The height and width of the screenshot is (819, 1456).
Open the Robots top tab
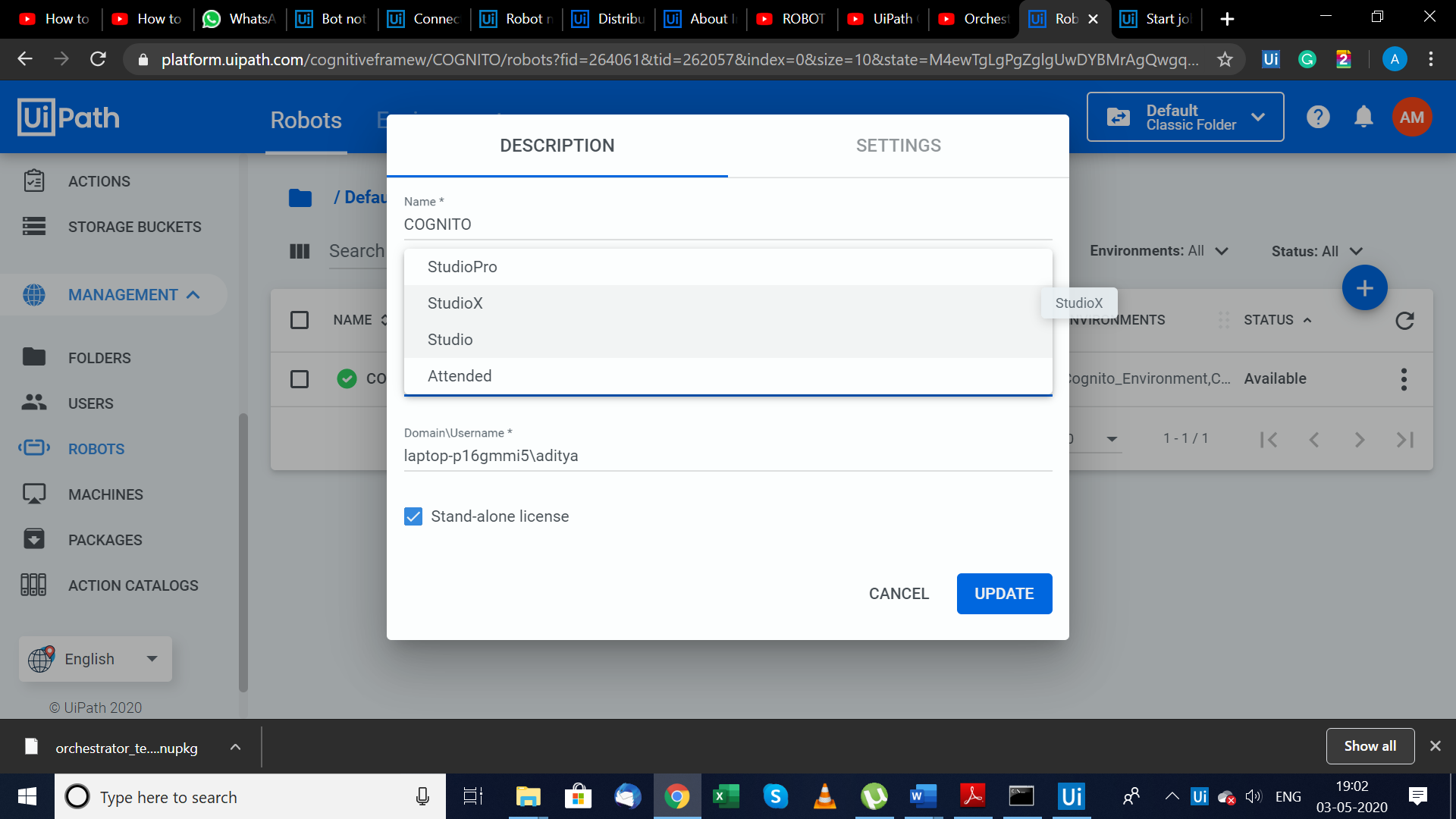[x=306, y=120]
